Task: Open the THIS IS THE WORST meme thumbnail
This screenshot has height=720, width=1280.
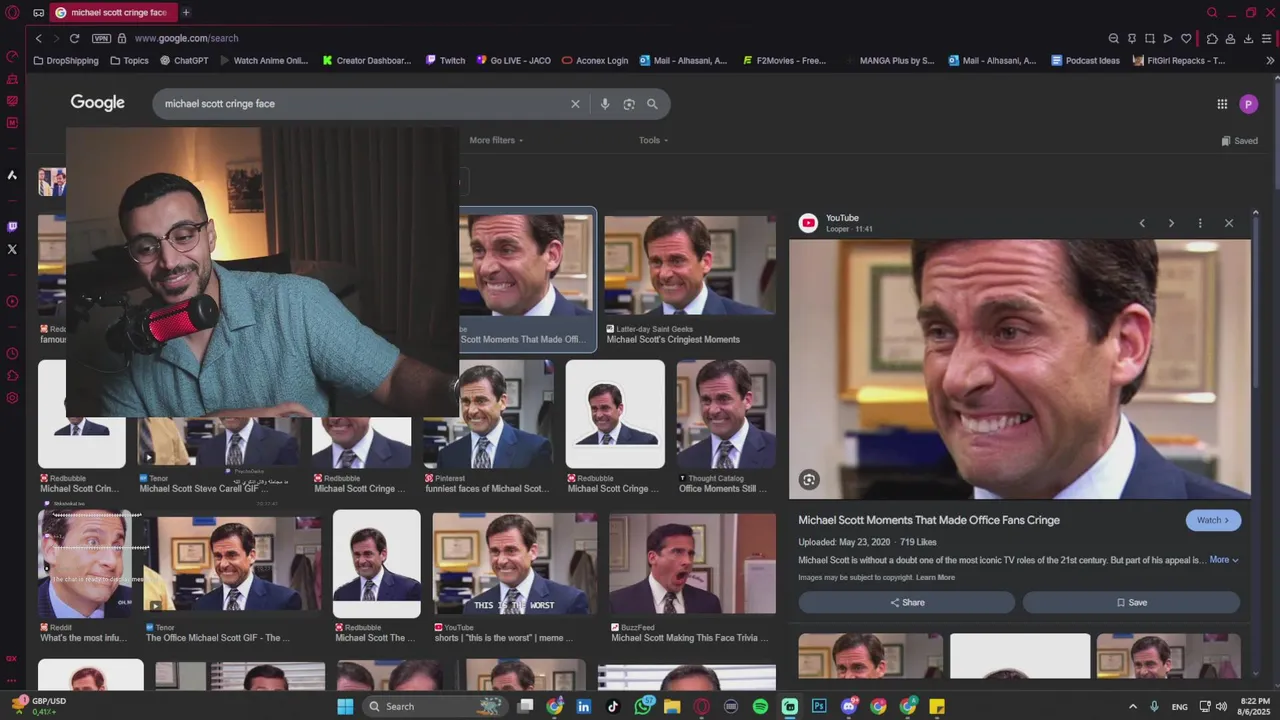Action: coord(515,564)
